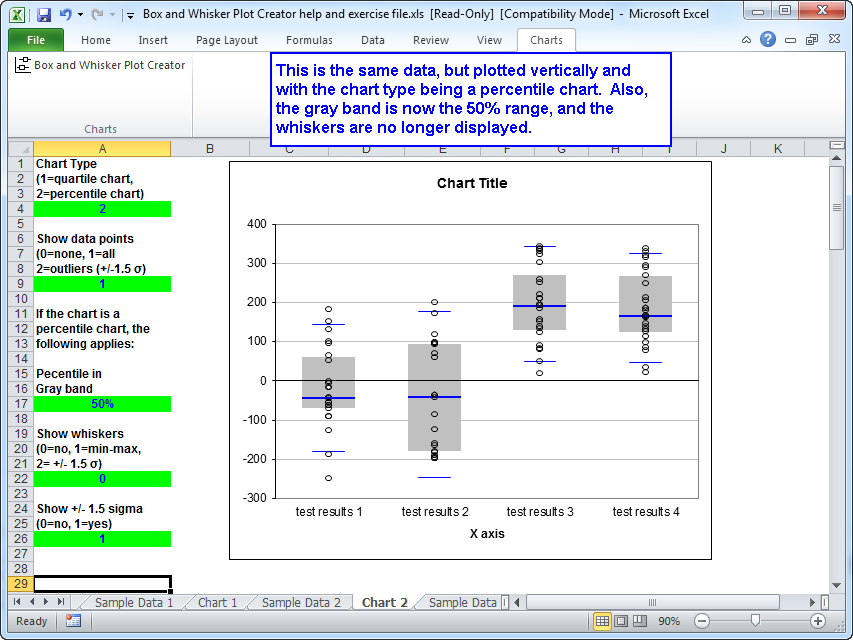Click the zoom in plus button

click(x=818, y=621)
